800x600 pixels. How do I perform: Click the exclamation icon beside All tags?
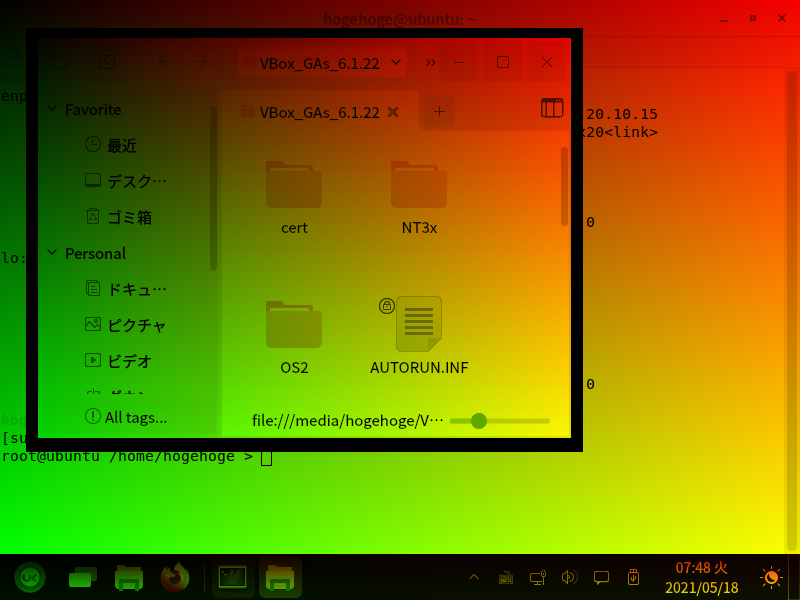coord(93,416)
